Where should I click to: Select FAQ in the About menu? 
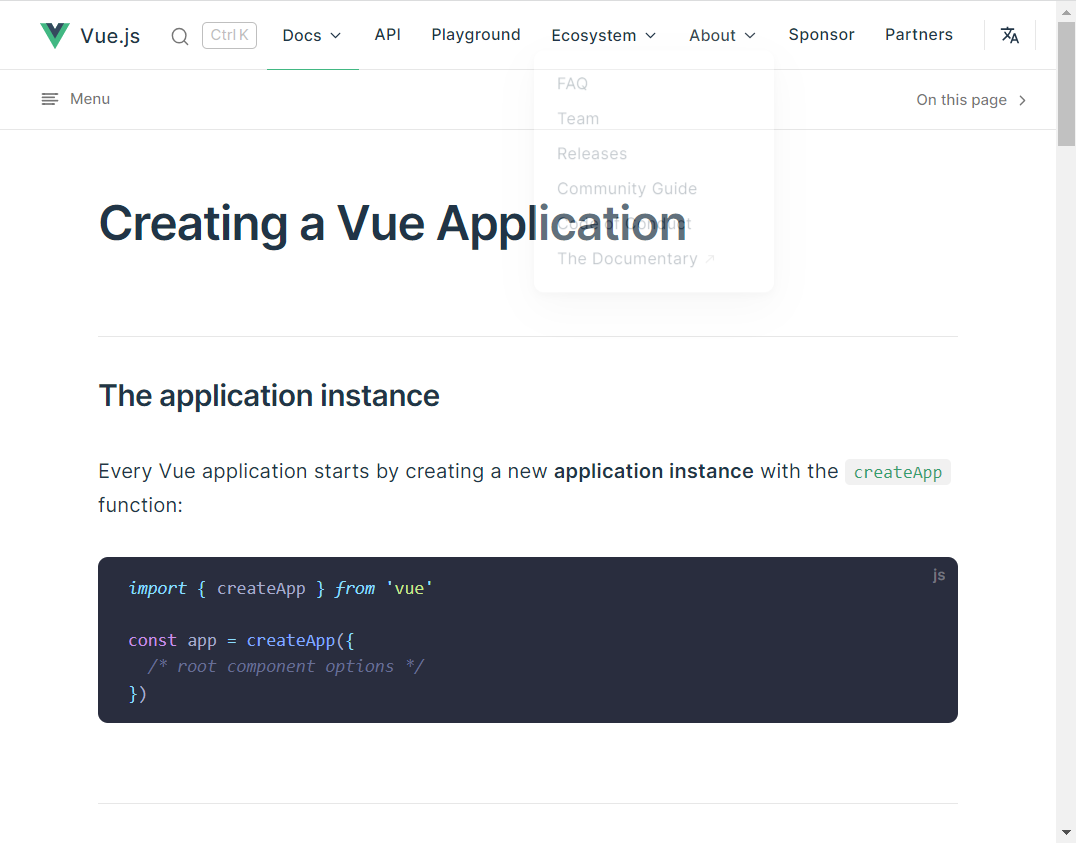(x=572, y=84)
